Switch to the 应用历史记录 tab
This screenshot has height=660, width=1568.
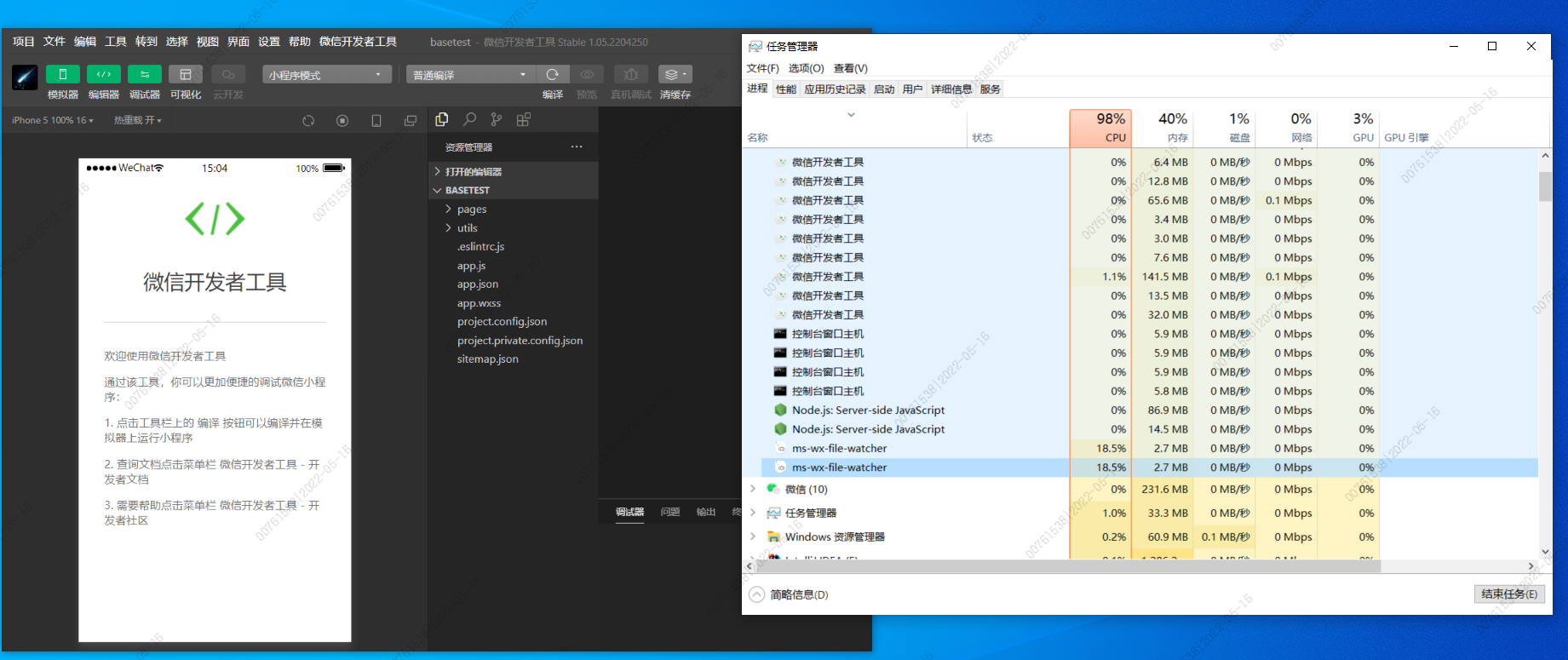click(835, 89)
